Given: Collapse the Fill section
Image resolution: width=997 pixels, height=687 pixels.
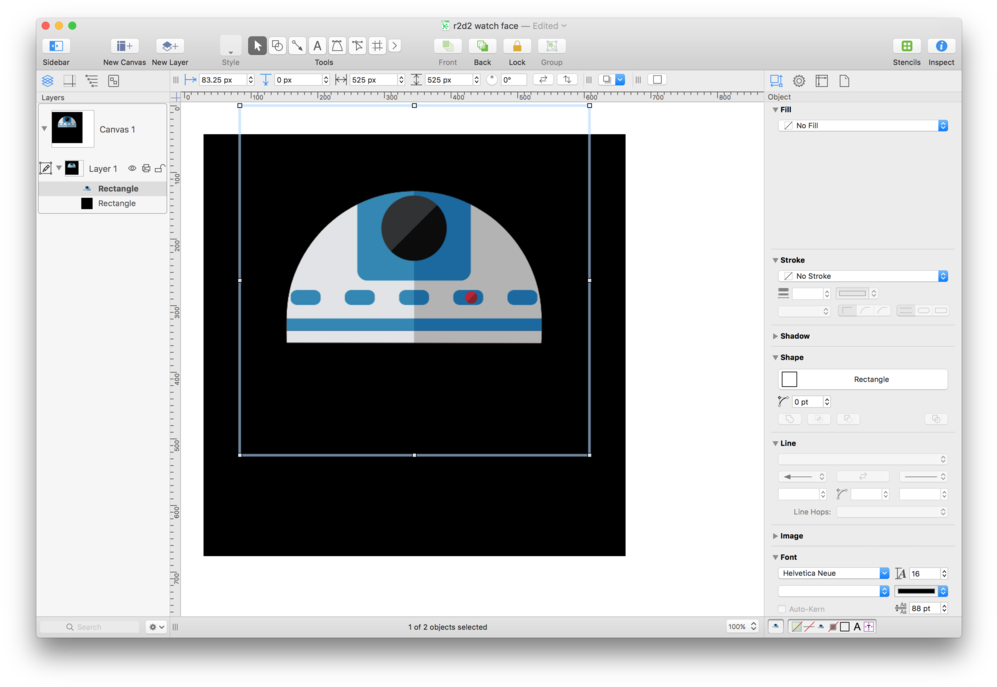Looking at the screenshot, I should point(775,109).
